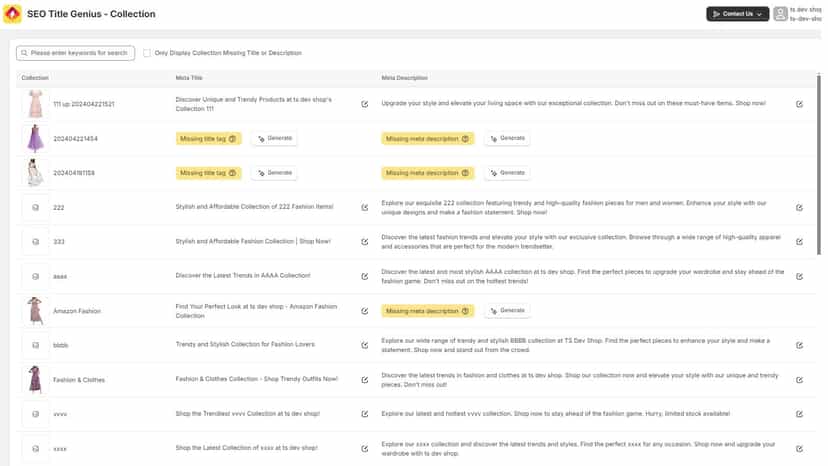Edit meta description of Fashion & Clothes
Viewport: 828px width, 466px height.
tap(799, 380)
